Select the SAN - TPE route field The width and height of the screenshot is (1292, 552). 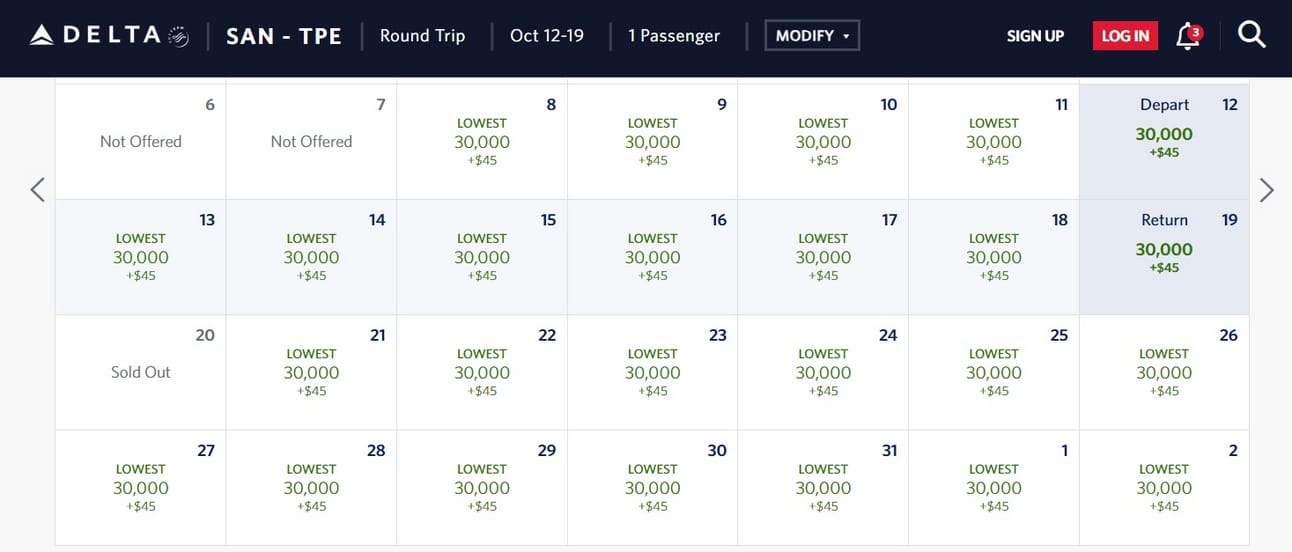284,36
